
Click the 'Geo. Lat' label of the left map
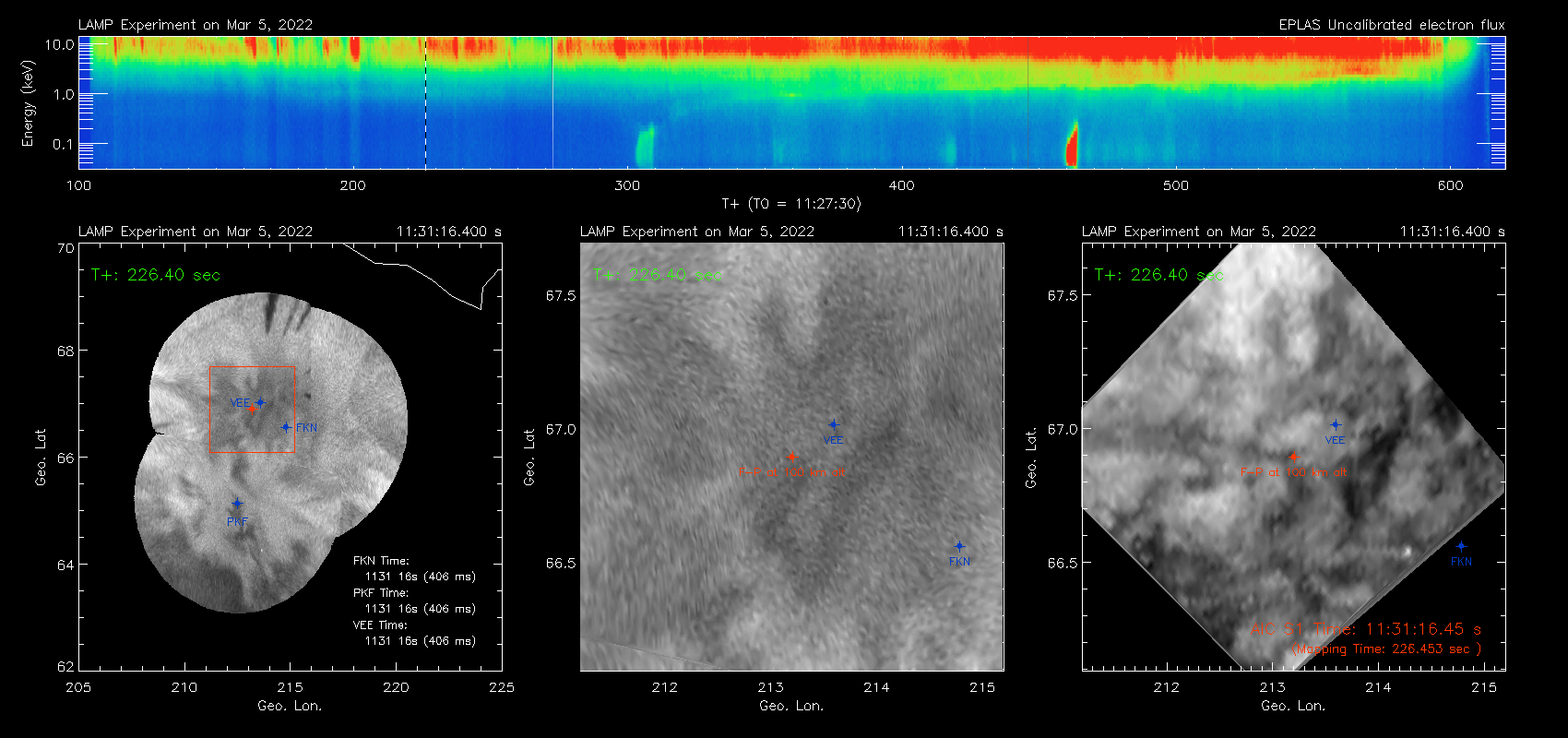41,457
